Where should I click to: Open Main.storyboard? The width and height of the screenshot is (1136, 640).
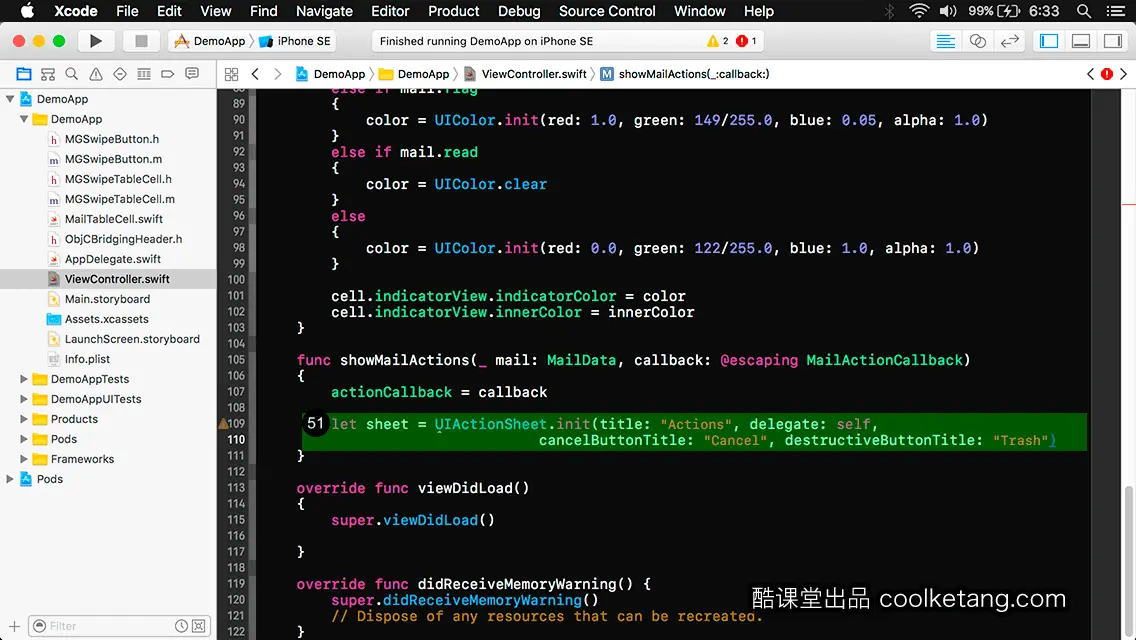coord(107,299)
